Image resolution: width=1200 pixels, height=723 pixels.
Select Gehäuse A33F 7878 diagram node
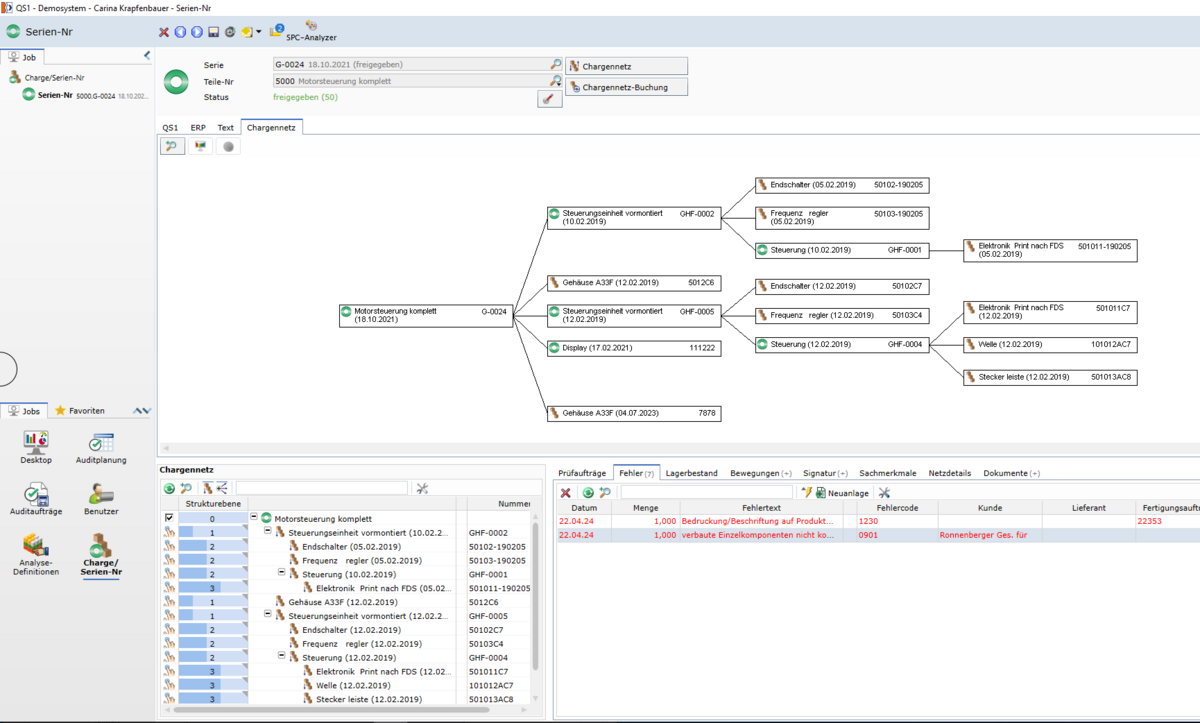tap(634, 413)
